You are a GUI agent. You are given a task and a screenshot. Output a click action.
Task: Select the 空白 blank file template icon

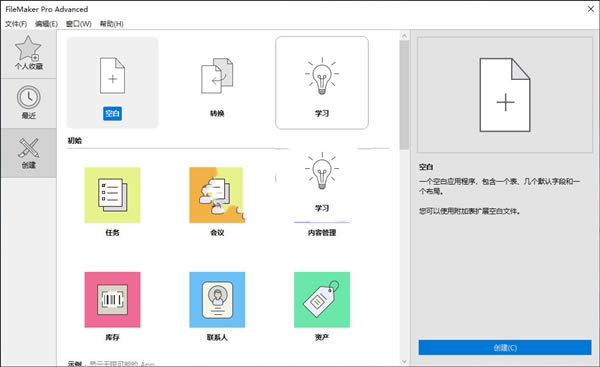112,75
